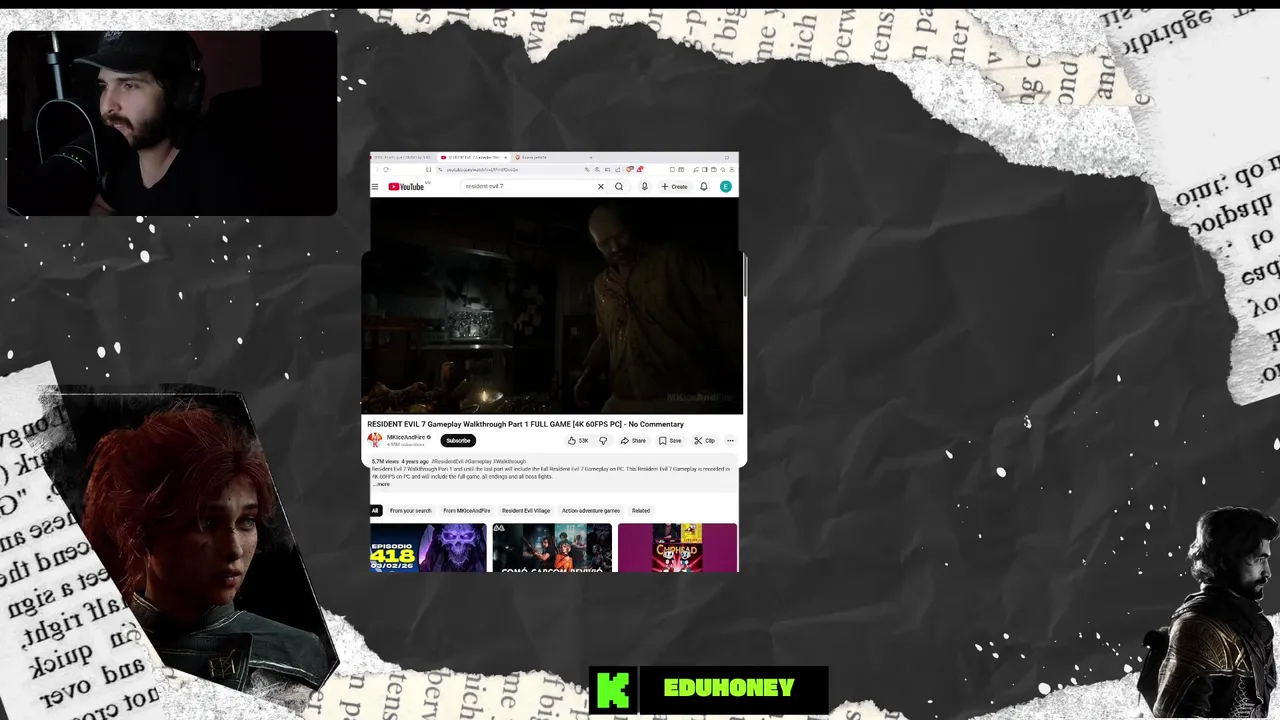The image size is (1280, 720).
Task: Share the video
Action: click(633, 441)
